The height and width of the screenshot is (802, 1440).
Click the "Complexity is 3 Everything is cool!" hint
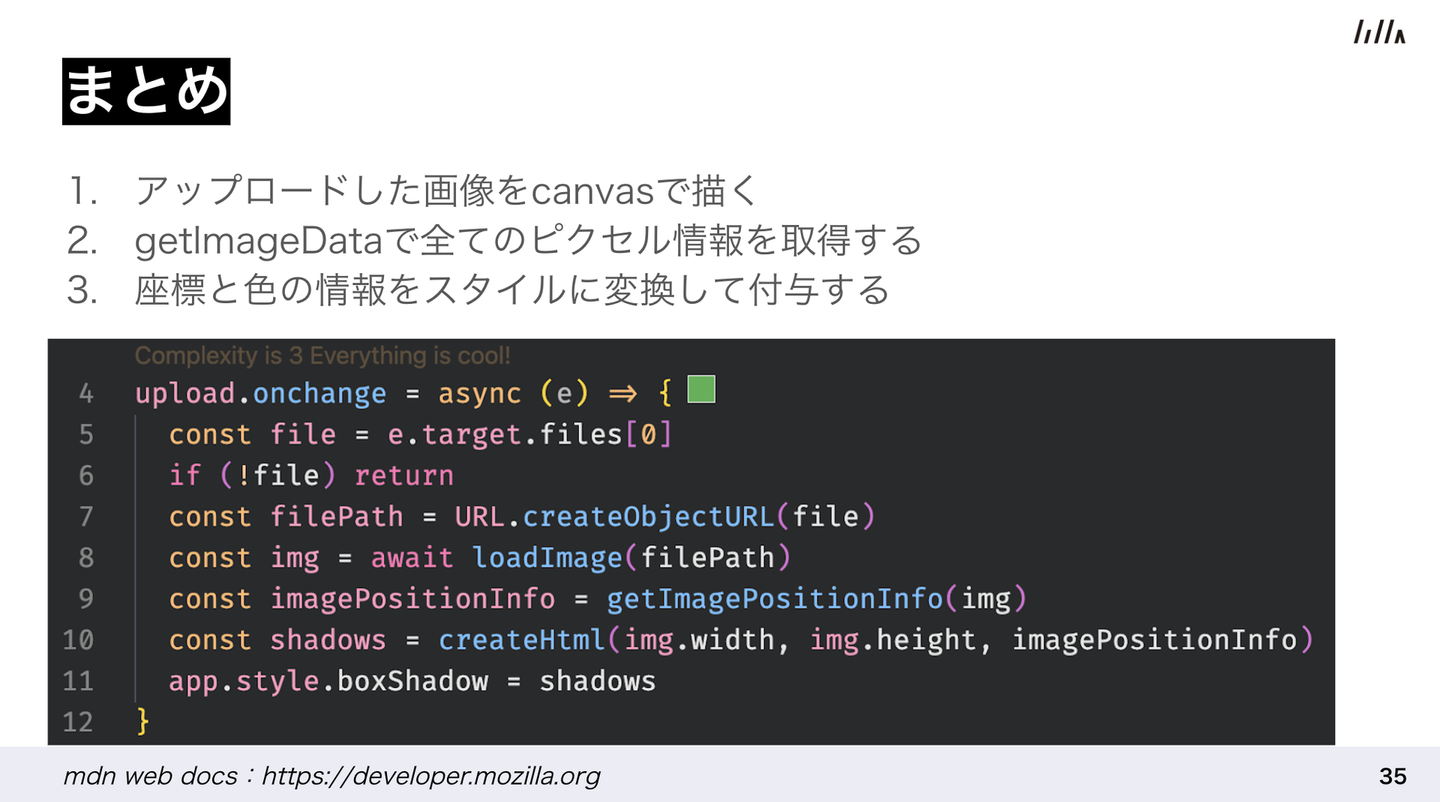point(323,356)
